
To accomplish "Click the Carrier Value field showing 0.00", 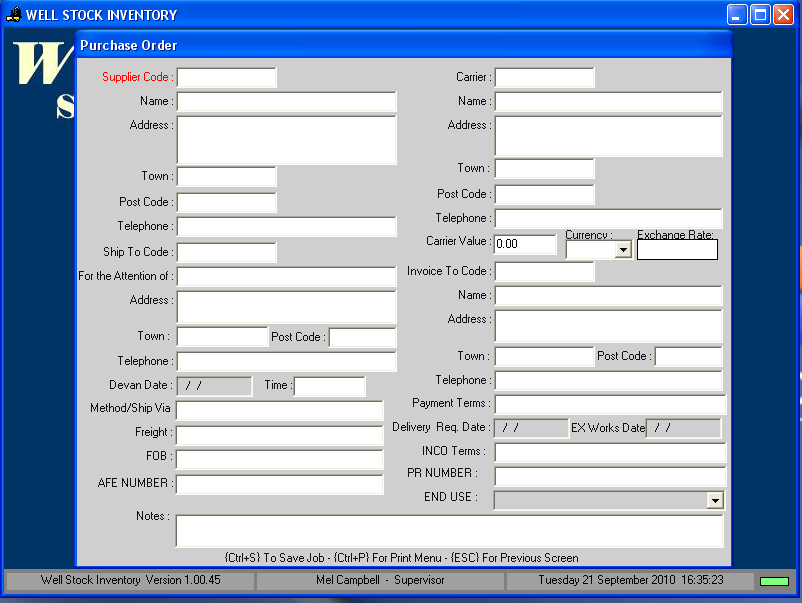I will point(525,244).
